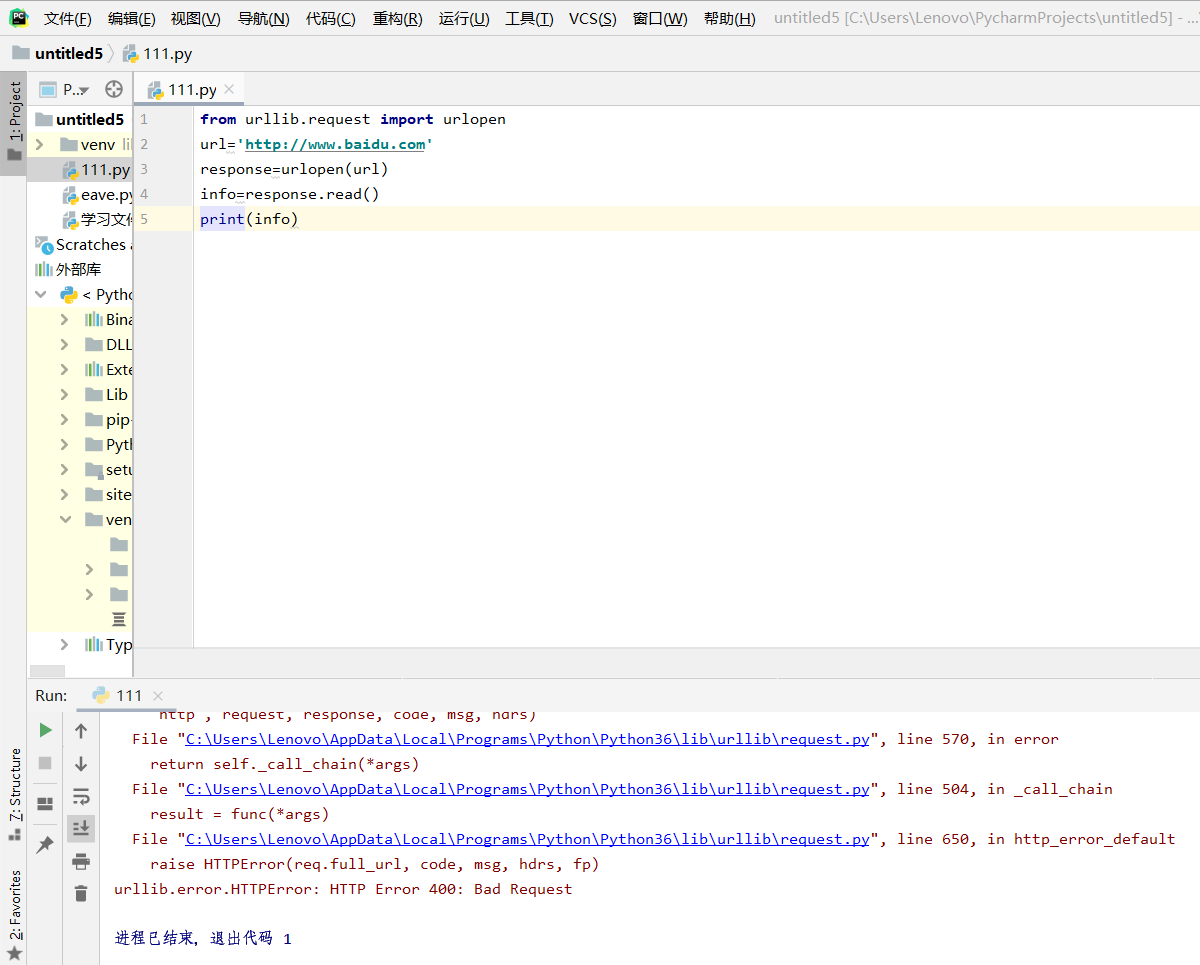Open request.py link on the line 504 traceback

point(527,789)
